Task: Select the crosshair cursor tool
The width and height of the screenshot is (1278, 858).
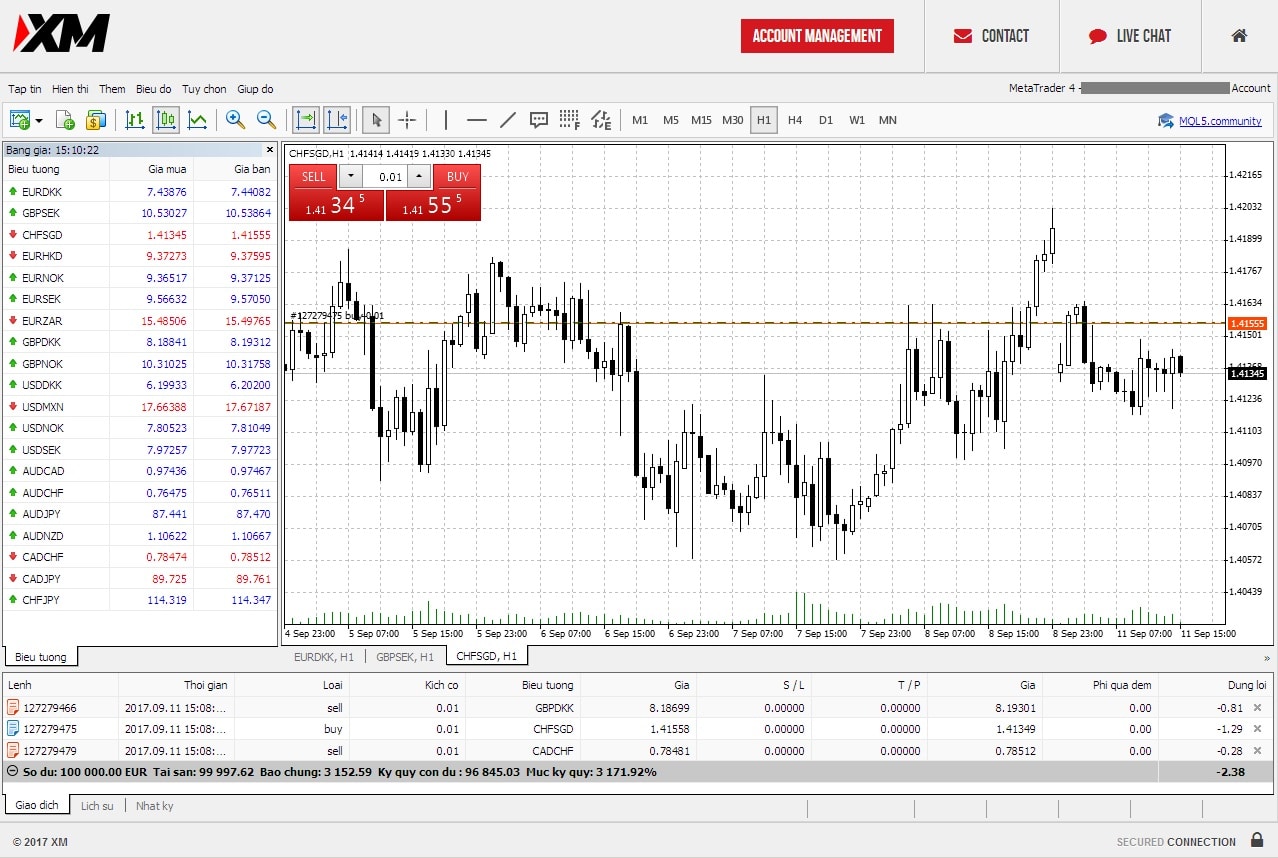Action: [x=407, y=120]
